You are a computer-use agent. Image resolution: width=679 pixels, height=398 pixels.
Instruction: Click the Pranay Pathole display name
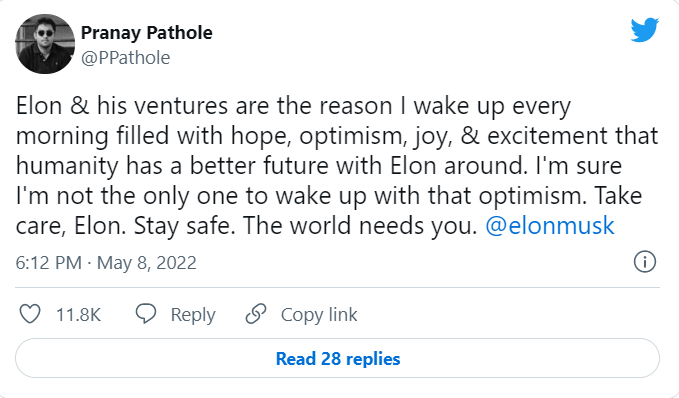click(147, 33)
